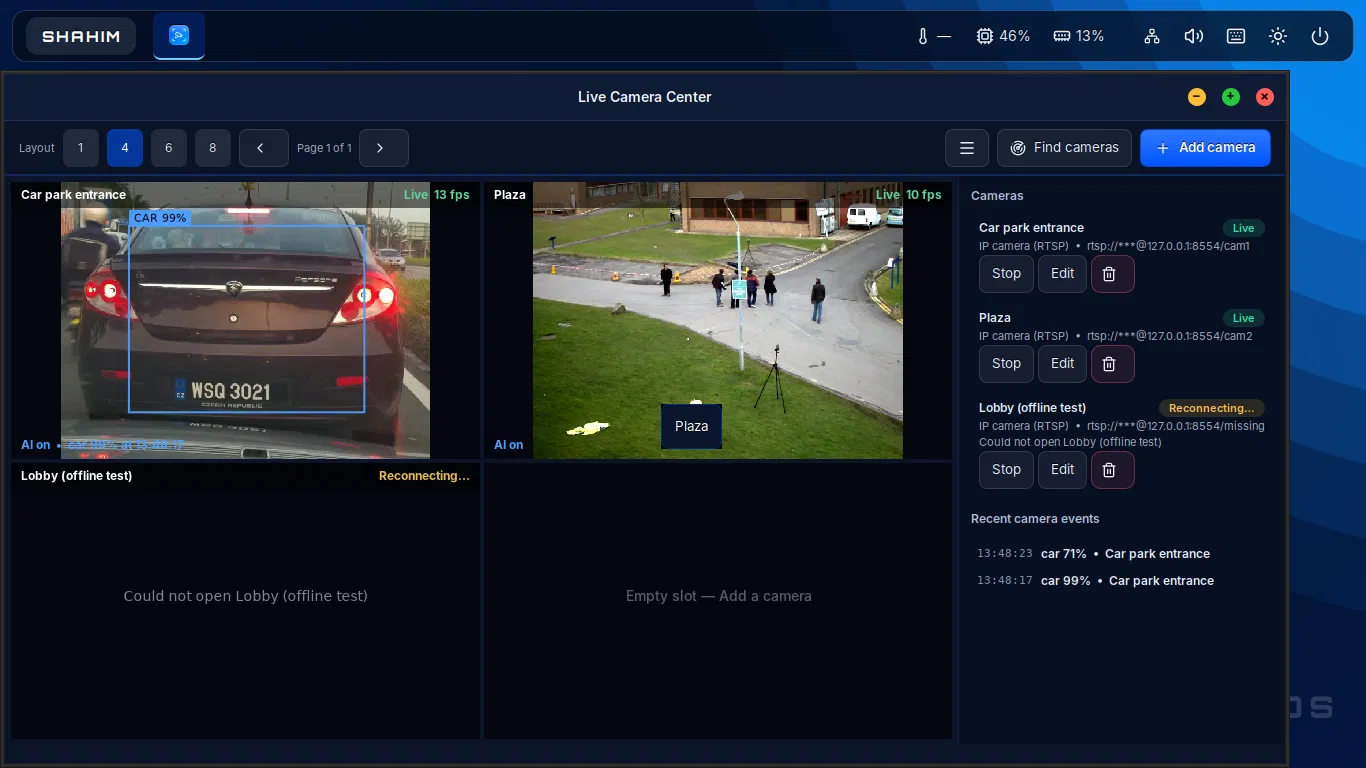Image resolution: width=1366 pixels, height=768 pixels.
Task: Remove the Lobby (offline test) camera via trash icon
Action: click(1112, 470)
